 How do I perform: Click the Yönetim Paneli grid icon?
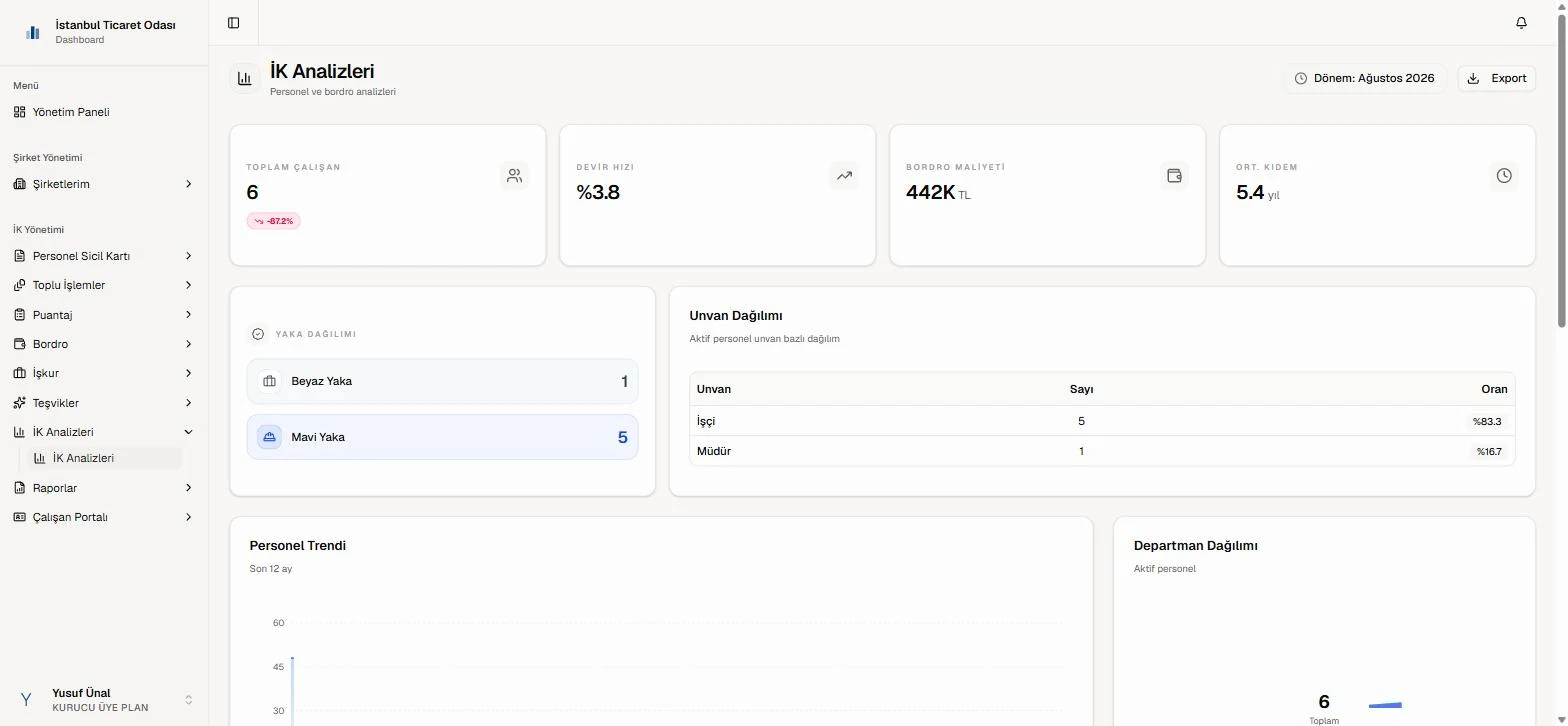[x=19, y=112]
